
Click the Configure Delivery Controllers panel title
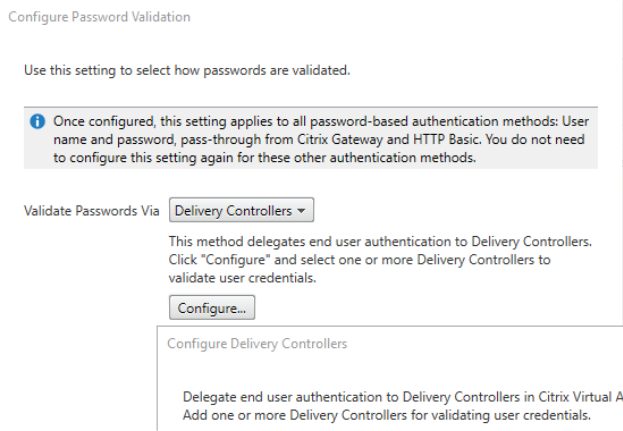point(257,344)
